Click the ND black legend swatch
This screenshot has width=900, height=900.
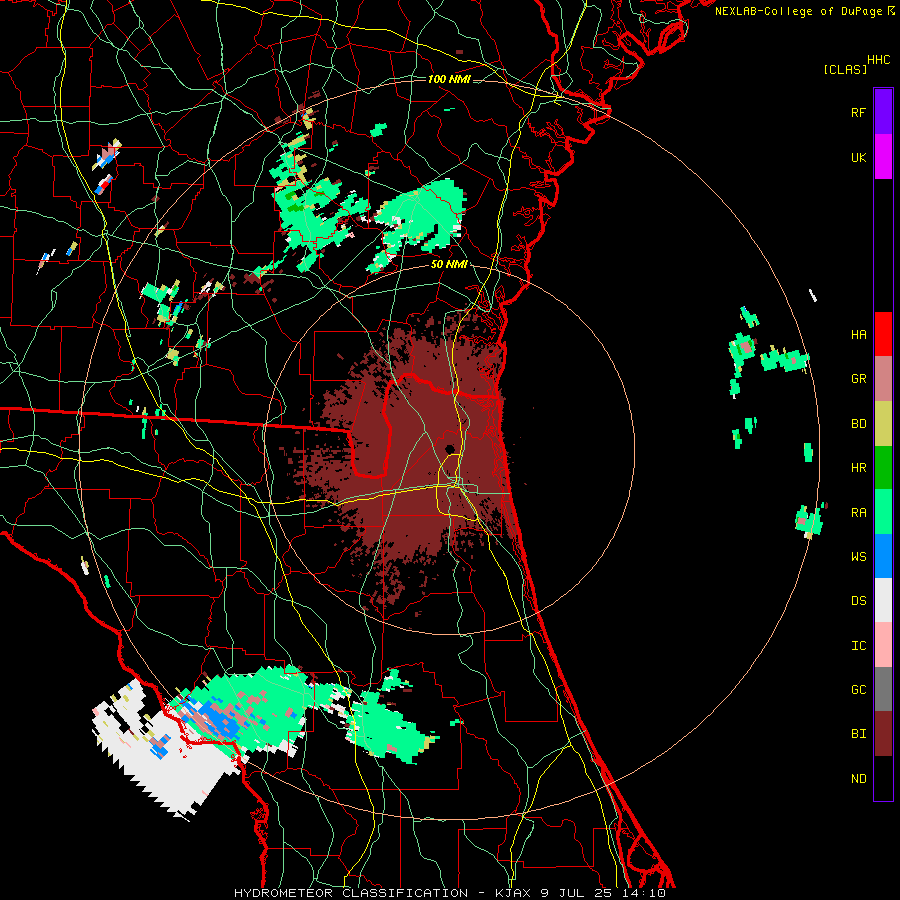coord(883,778)
